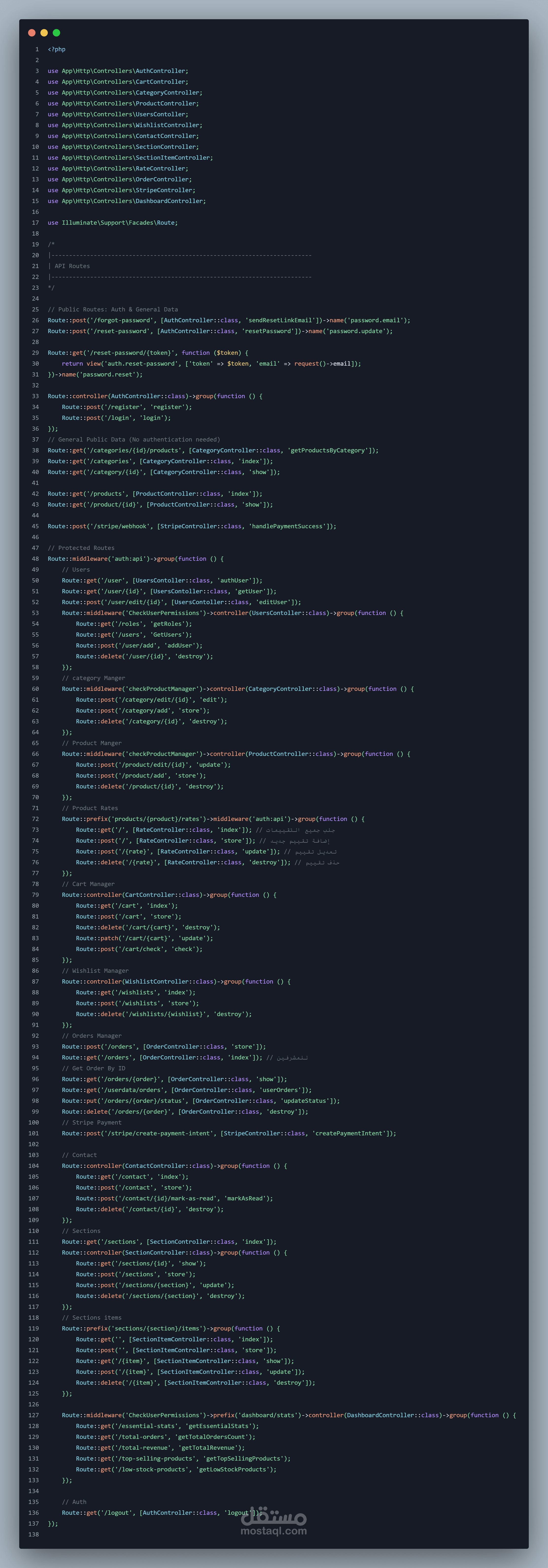Click the yellow minimize dot
548x1568 pixels.
(x=44, y=33)
